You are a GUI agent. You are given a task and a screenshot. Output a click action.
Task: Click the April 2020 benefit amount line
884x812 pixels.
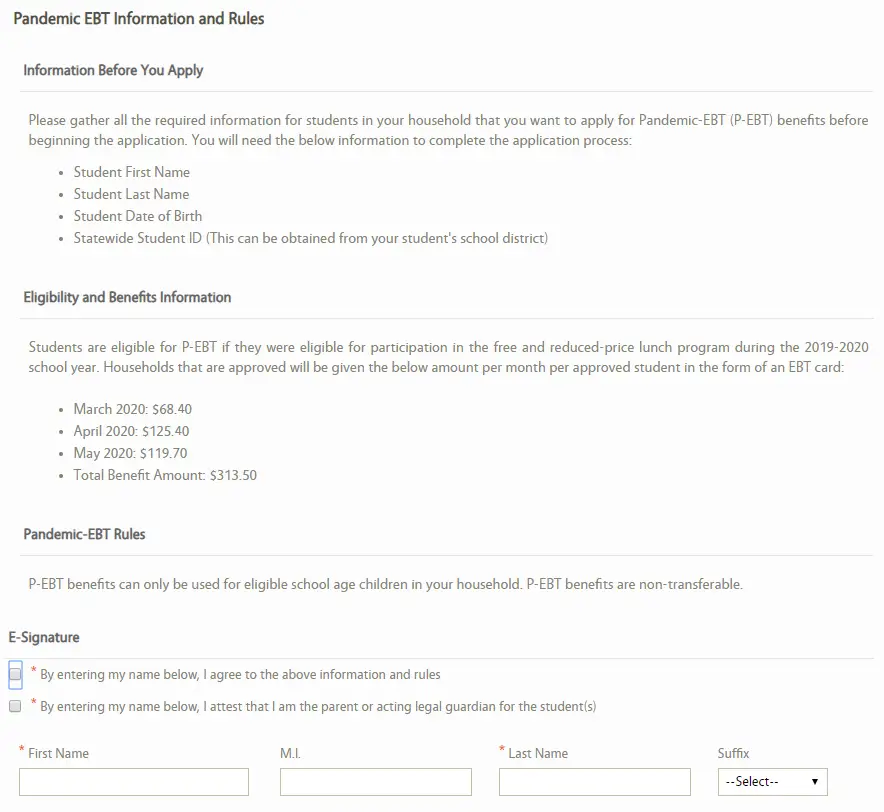point(131,431)
